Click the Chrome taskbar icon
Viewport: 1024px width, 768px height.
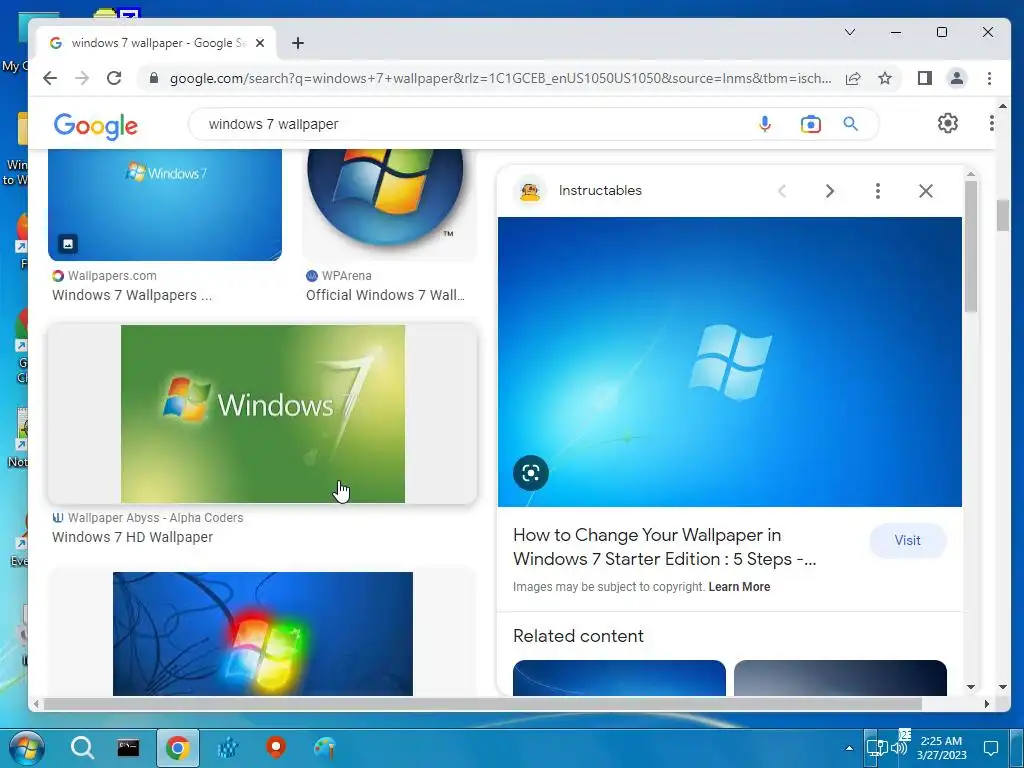pyautogui.click(x=178, y=748)
